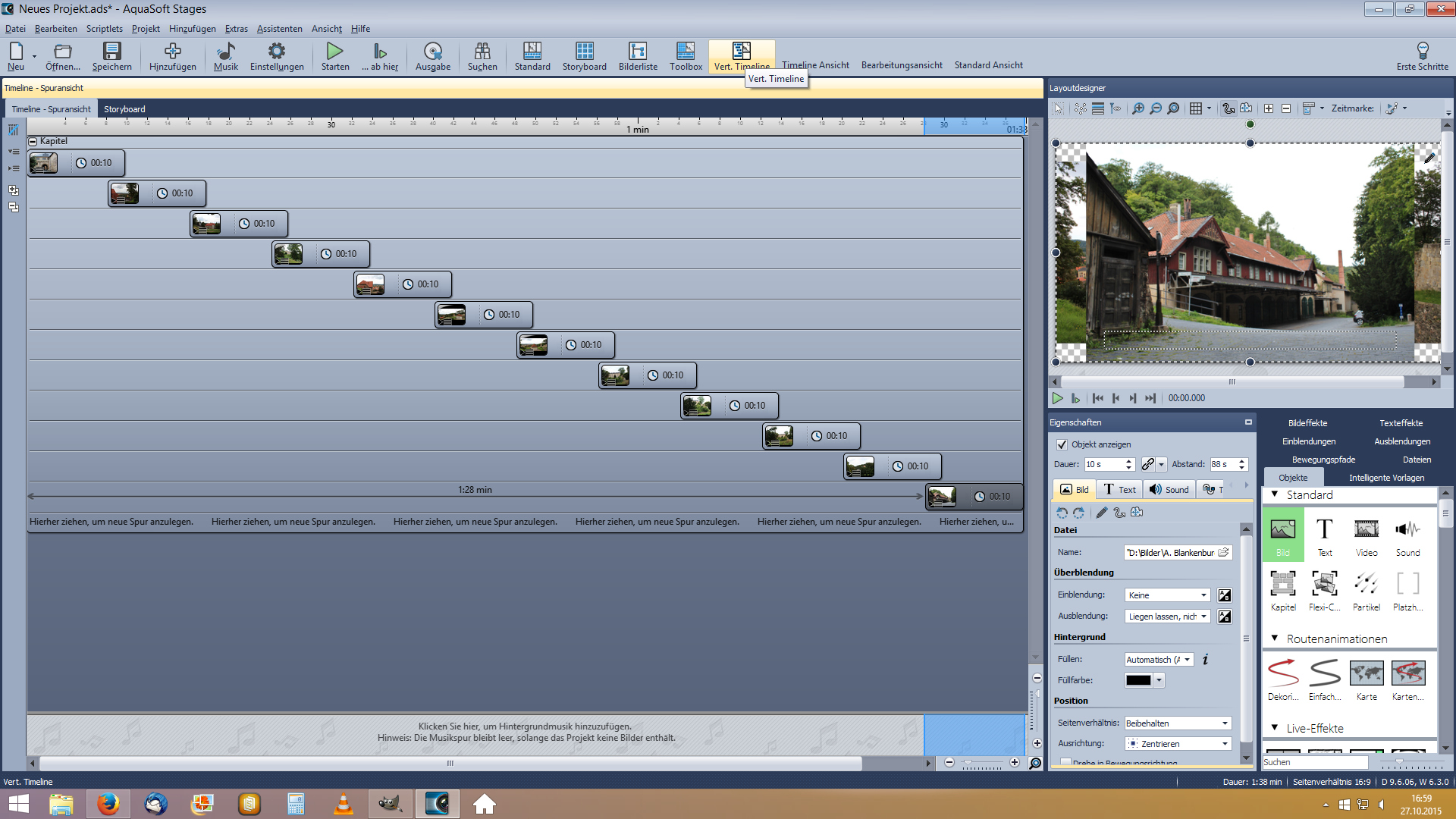Click the Storyboard toolbar icon
The image size is (1456, 819).
[x=584, y=52]
